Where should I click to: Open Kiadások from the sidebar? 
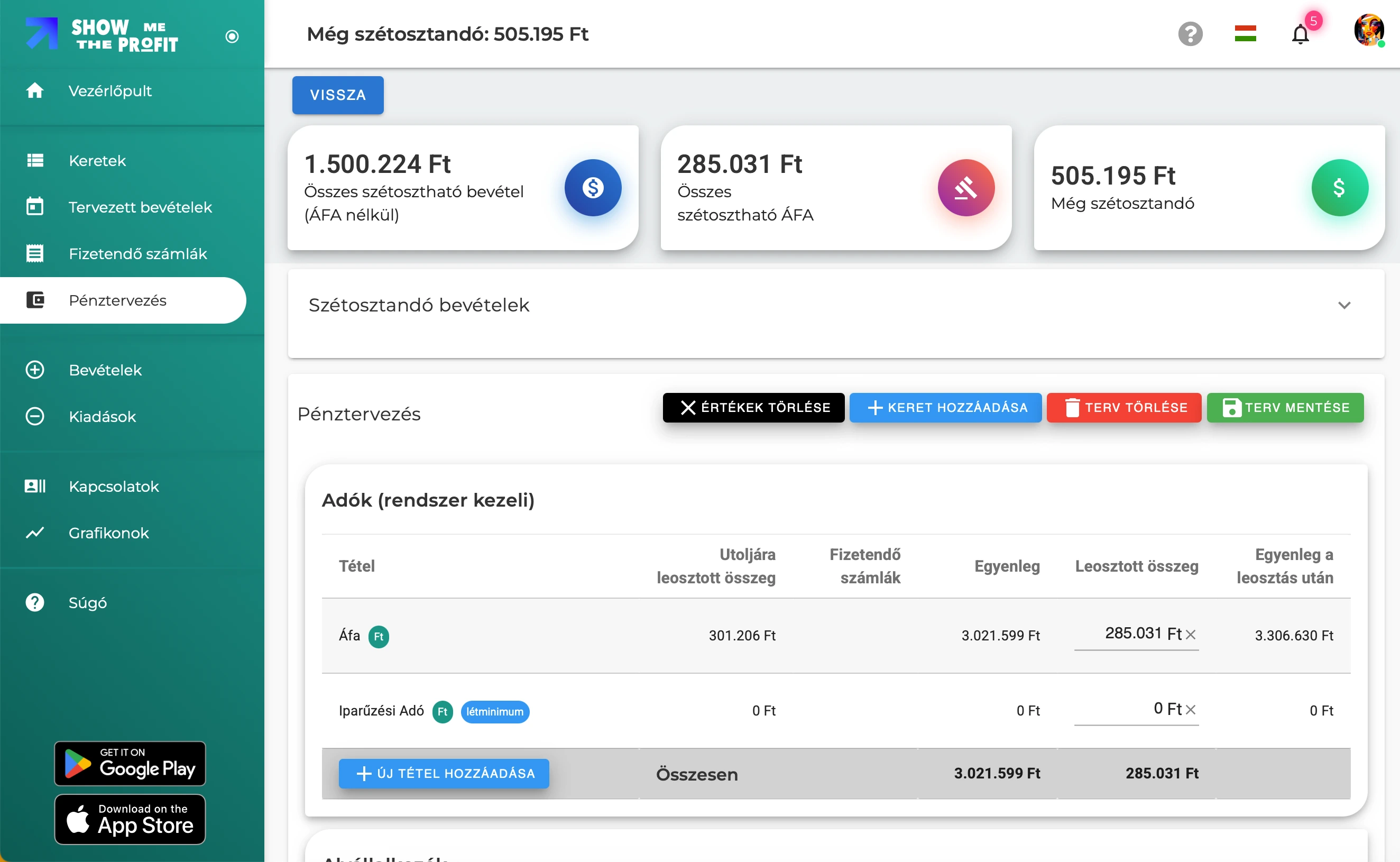tap(102, 416)
